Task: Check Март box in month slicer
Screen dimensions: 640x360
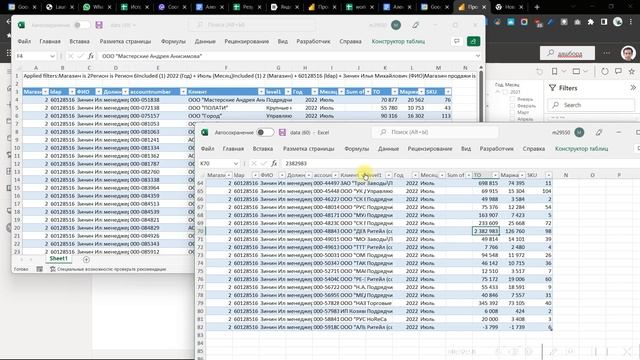Action: 513,112
